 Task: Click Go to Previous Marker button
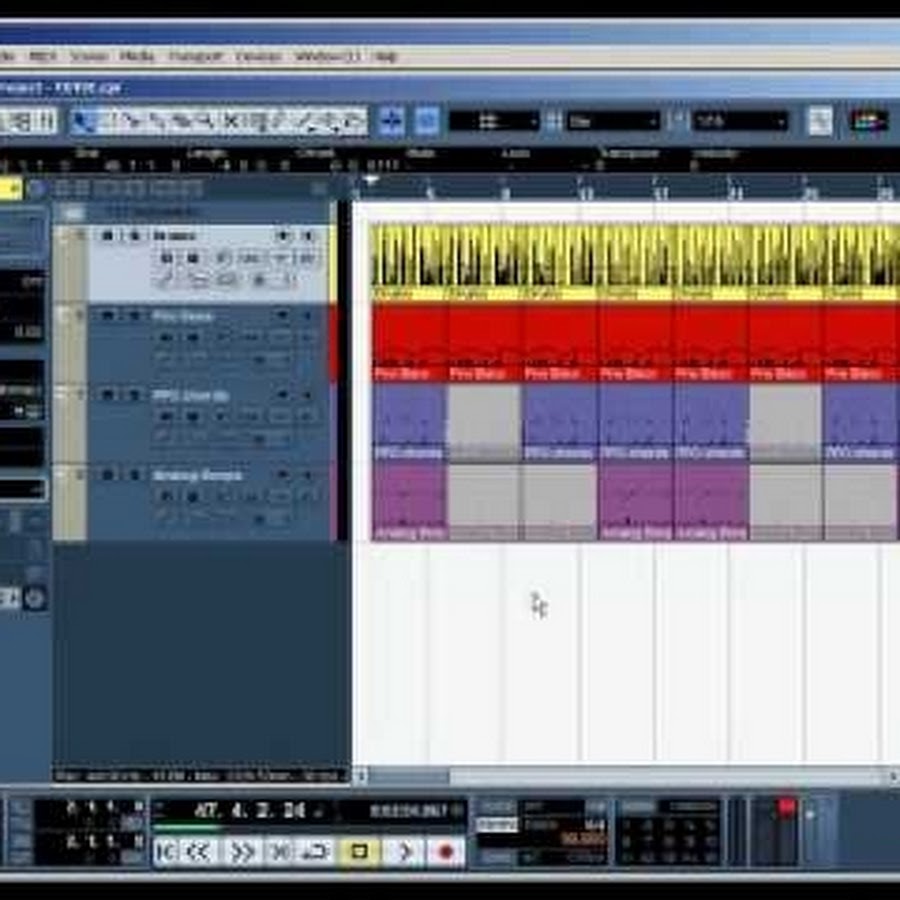tap(165, 852)
